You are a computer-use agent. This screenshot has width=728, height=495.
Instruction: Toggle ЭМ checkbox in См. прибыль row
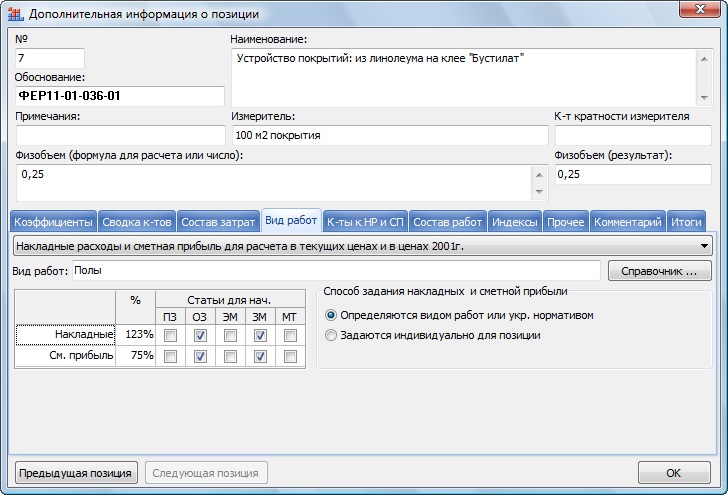pos(230,356)
